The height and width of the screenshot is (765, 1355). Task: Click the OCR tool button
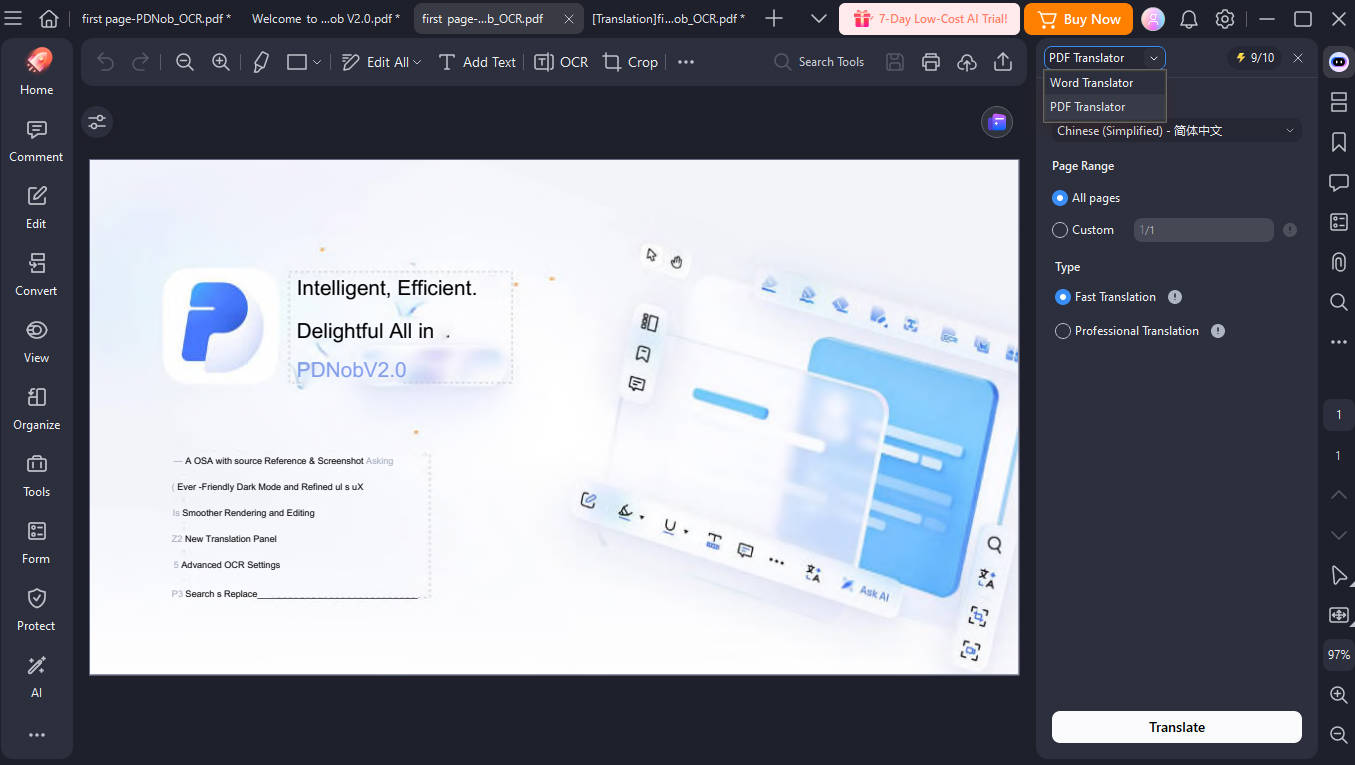point(561,62)
